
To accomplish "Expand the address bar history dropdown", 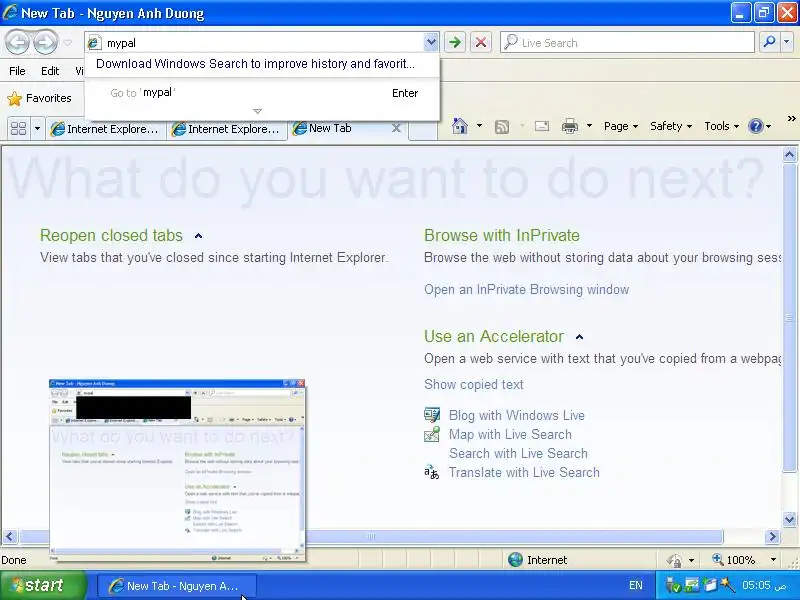I will pos(431,42).
